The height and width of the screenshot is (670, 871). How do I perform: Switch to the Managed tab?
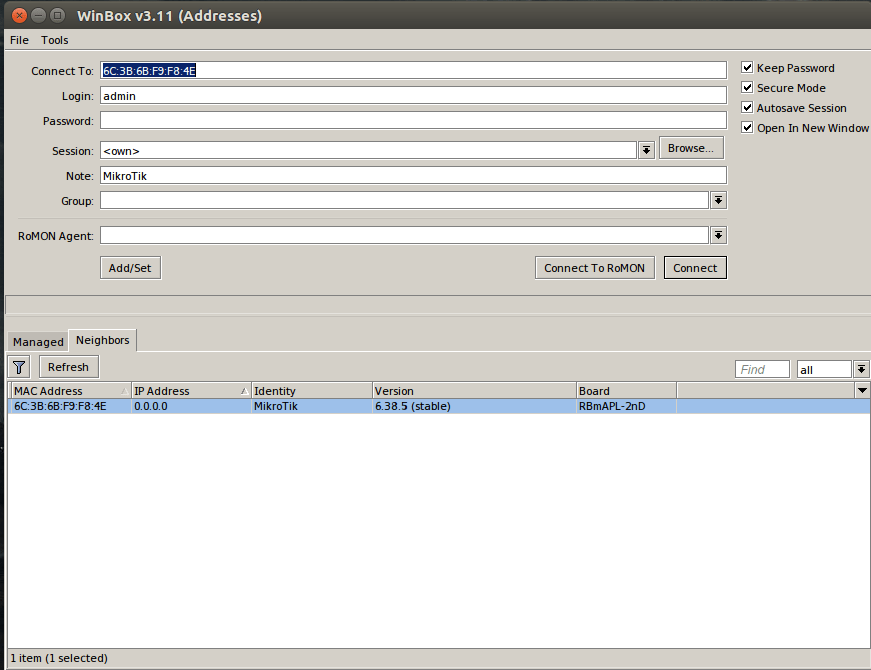tap(38, 342)
